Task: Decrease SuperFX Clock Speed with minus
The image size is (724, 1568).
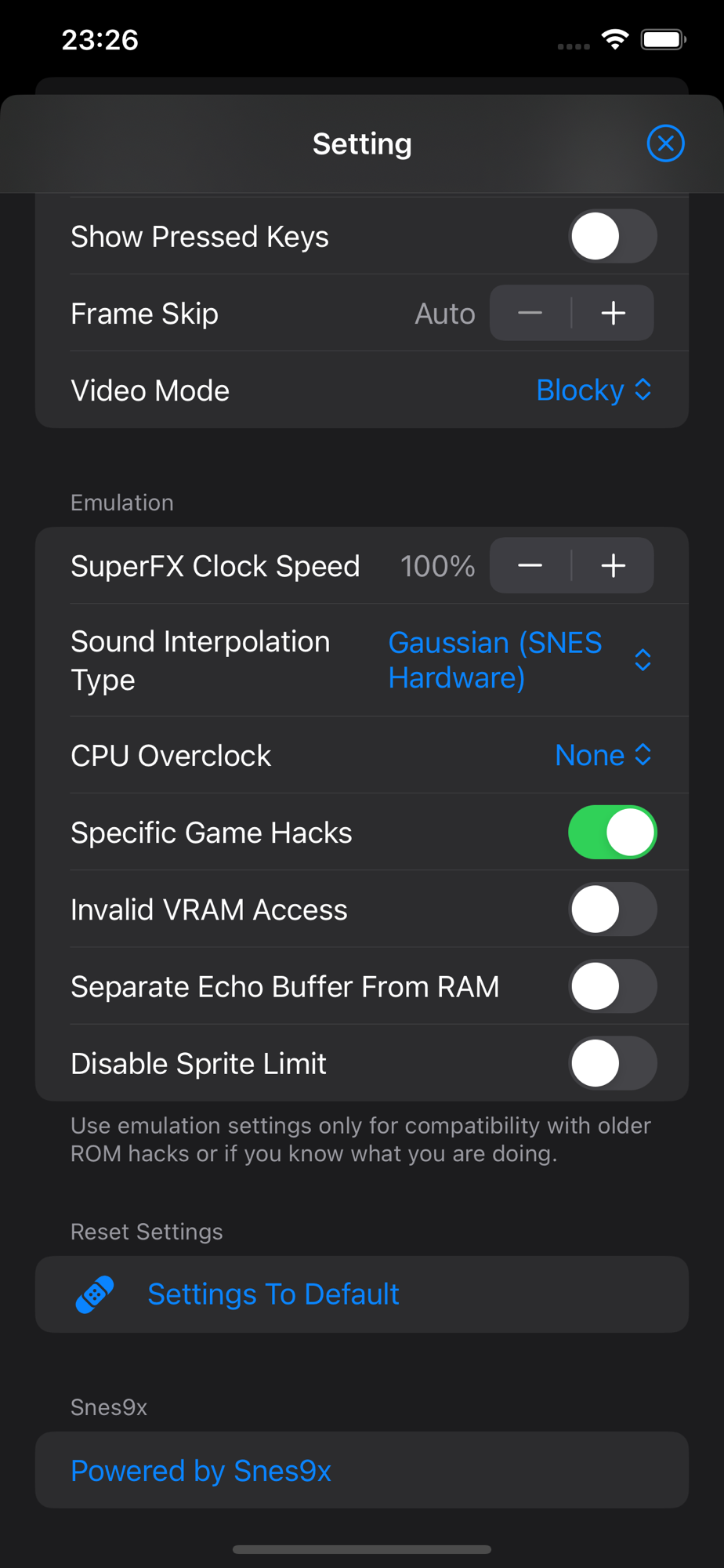Action: click(x=530, y=565)
